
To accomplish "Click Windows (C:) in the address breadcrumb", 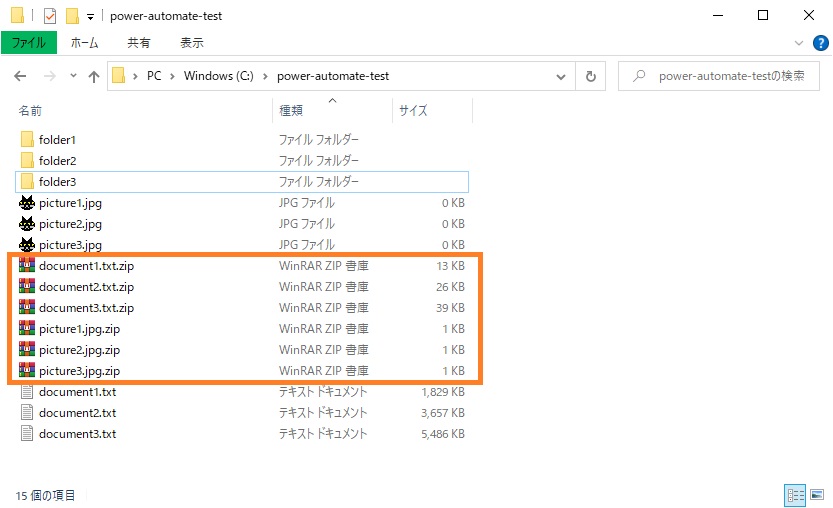I will [x=218, y=76].
